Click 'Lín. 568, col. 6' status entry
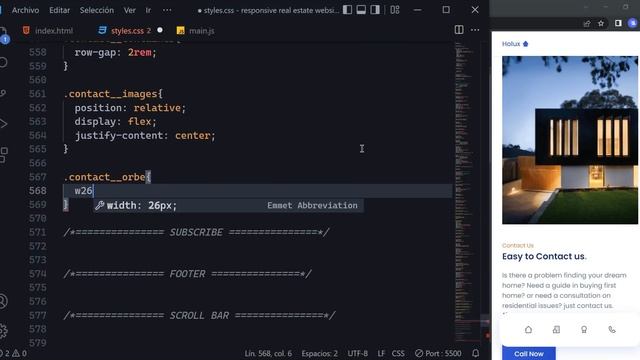Viewport: 640px width, 360px height. 268,353
